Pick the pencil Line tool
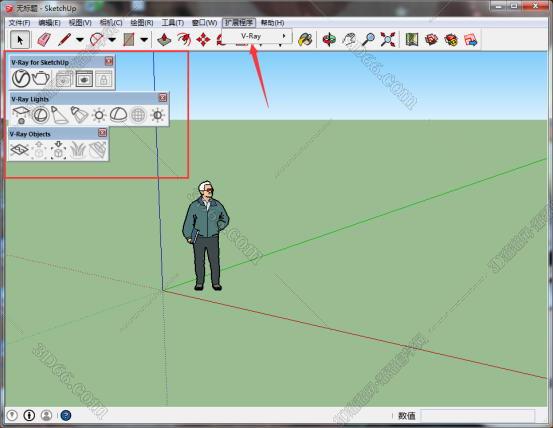The image size is (553, 428). point(64,39)
